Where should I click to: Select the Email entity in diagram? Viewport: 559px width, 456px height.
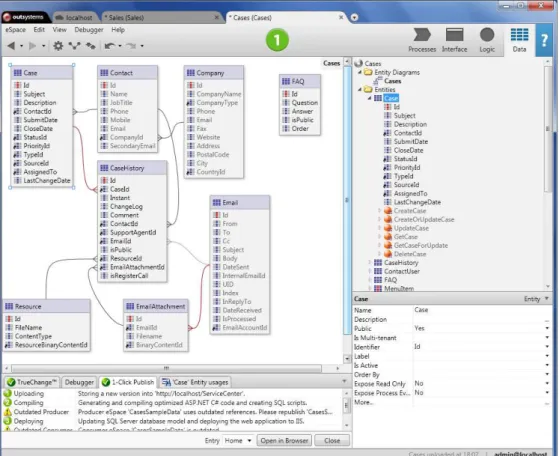point(240,203)
